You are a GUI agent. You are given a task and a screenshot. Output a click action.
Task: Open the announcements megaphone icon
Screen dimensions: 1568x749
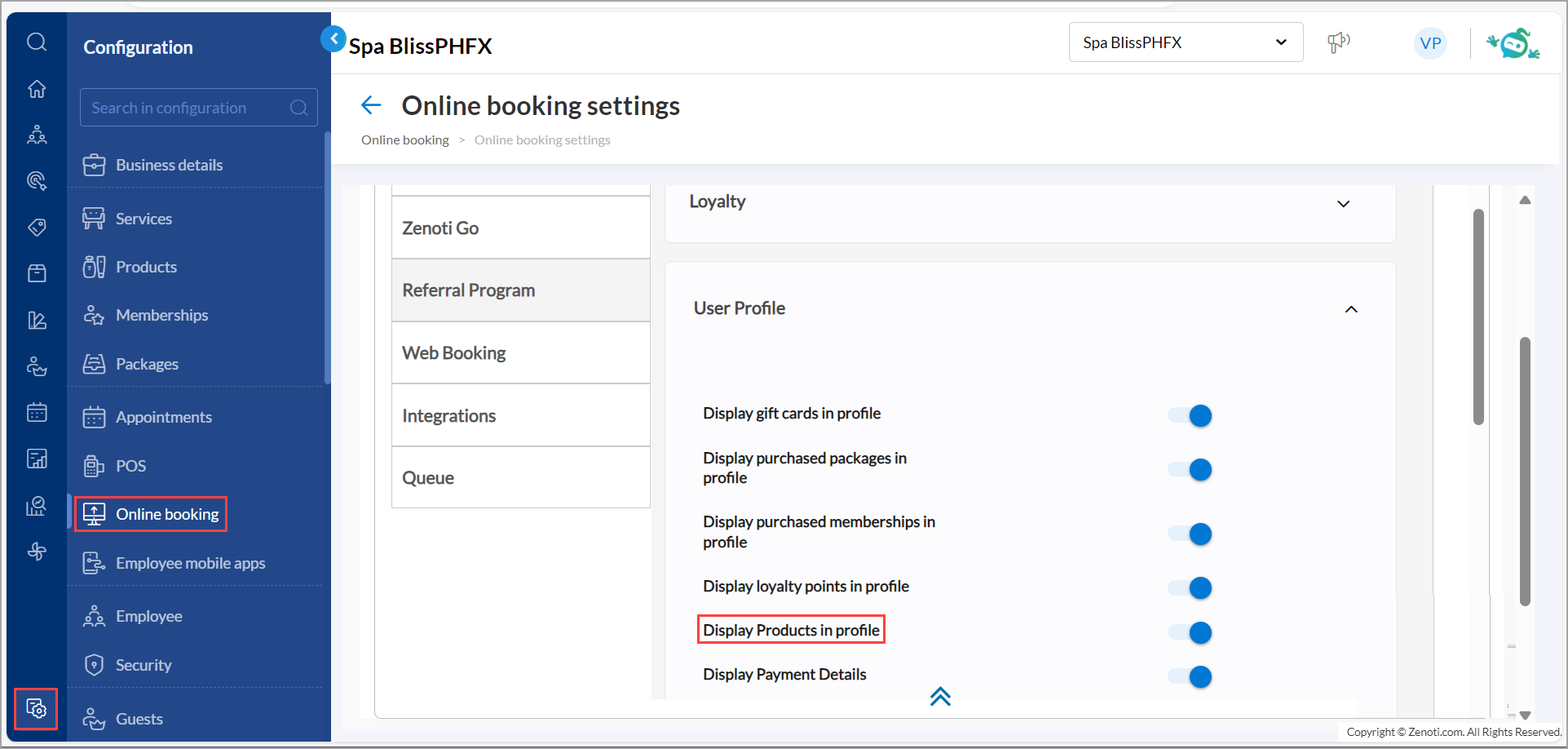1339,42
